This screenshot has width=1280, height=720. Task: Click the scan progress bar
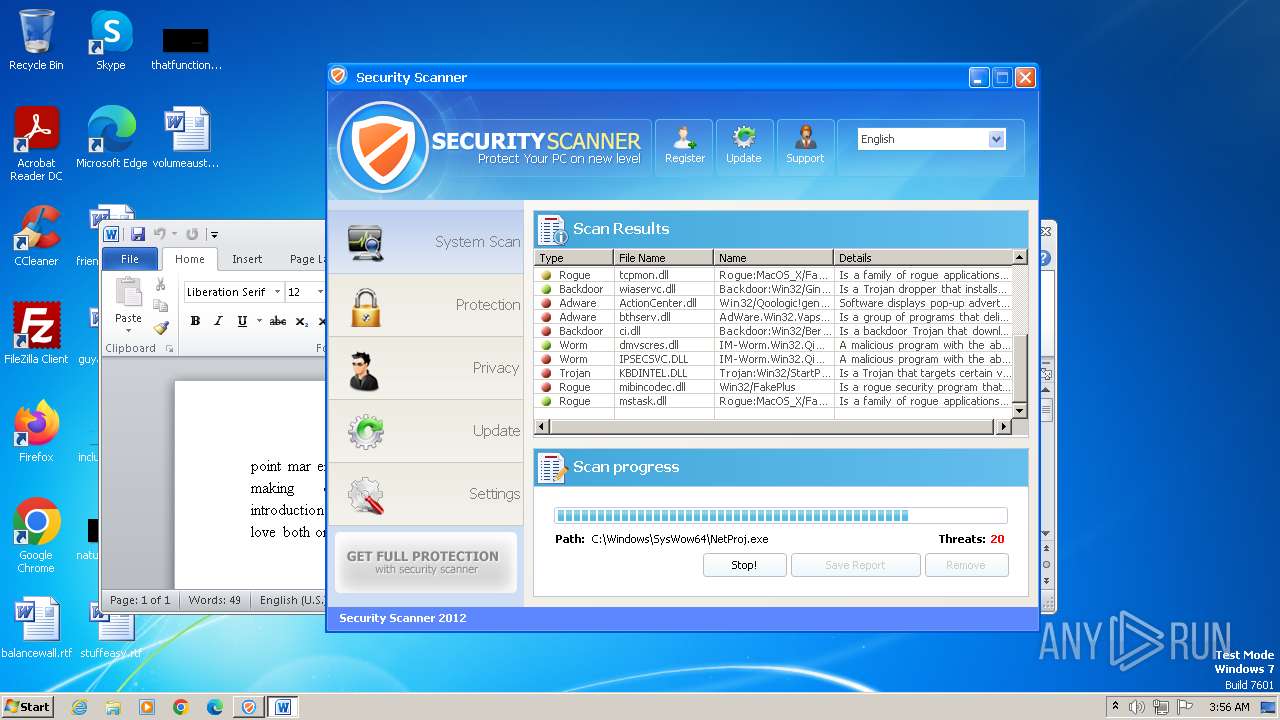click(x=780, y=516)
